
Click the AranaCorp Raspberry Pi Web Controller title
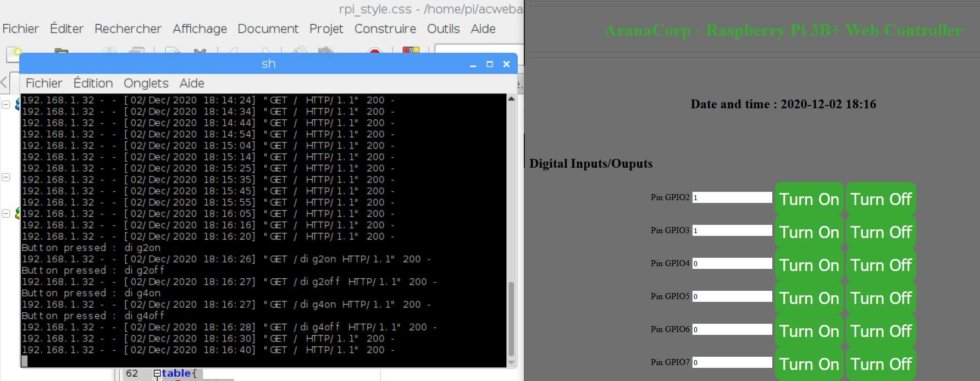783,30
